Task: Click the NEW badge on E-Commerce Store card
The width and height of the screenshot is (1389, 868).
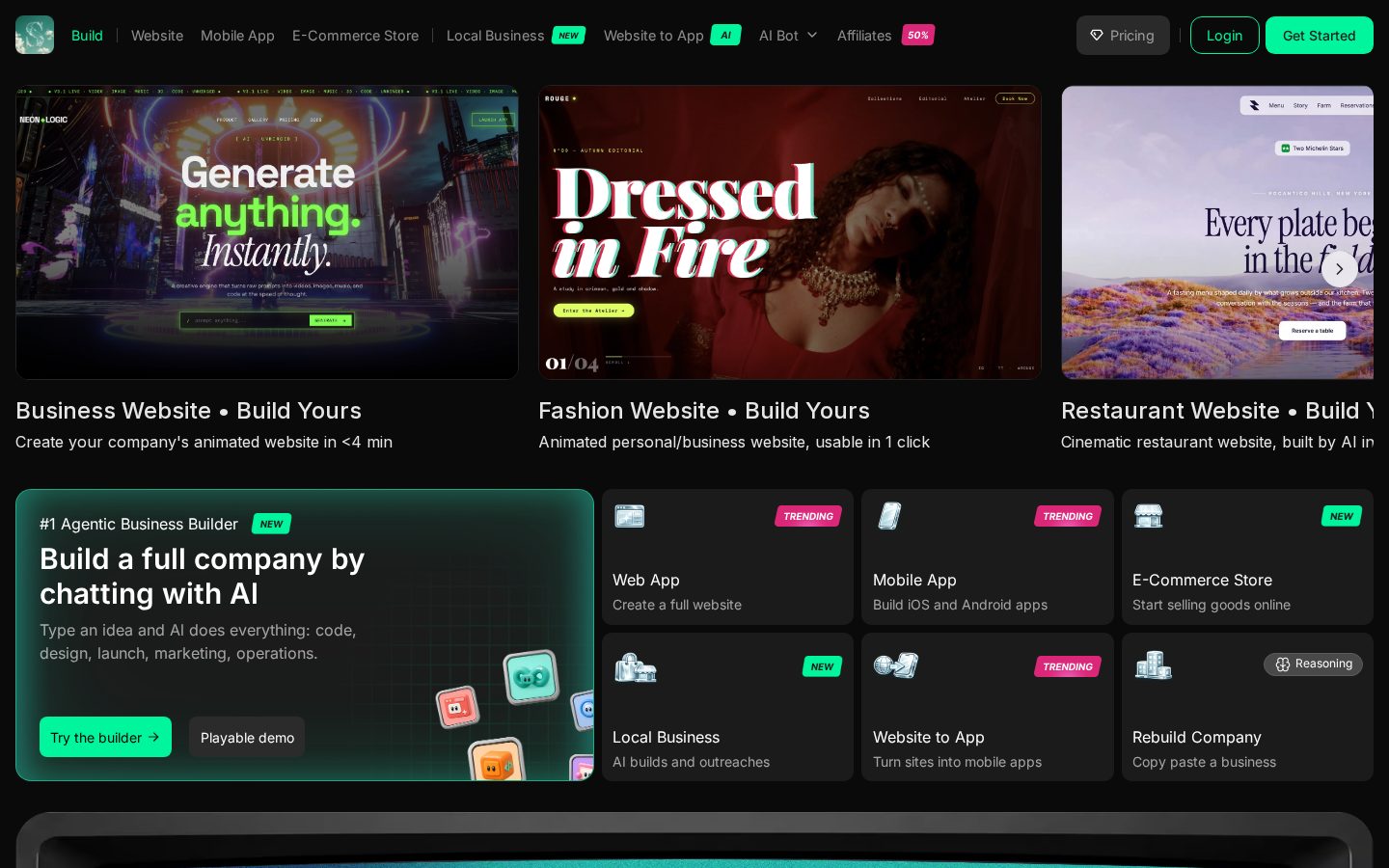Action: pyautogui.click(x=1342, y=516)
